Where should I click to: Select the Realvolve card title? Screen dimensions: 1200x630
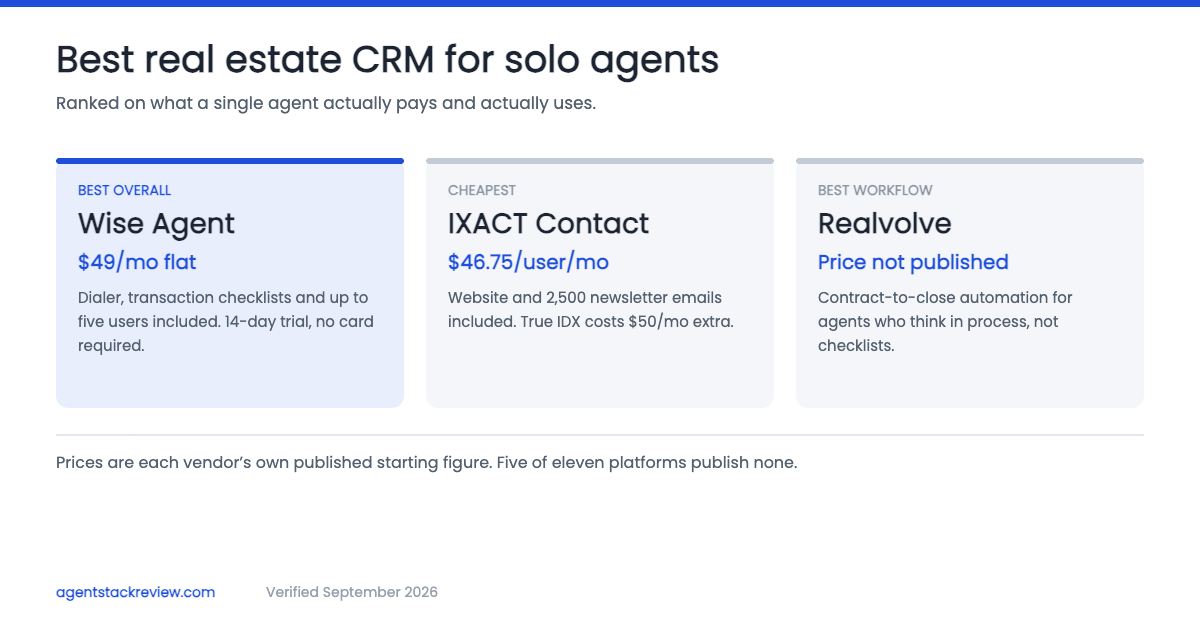pos(884,223)
